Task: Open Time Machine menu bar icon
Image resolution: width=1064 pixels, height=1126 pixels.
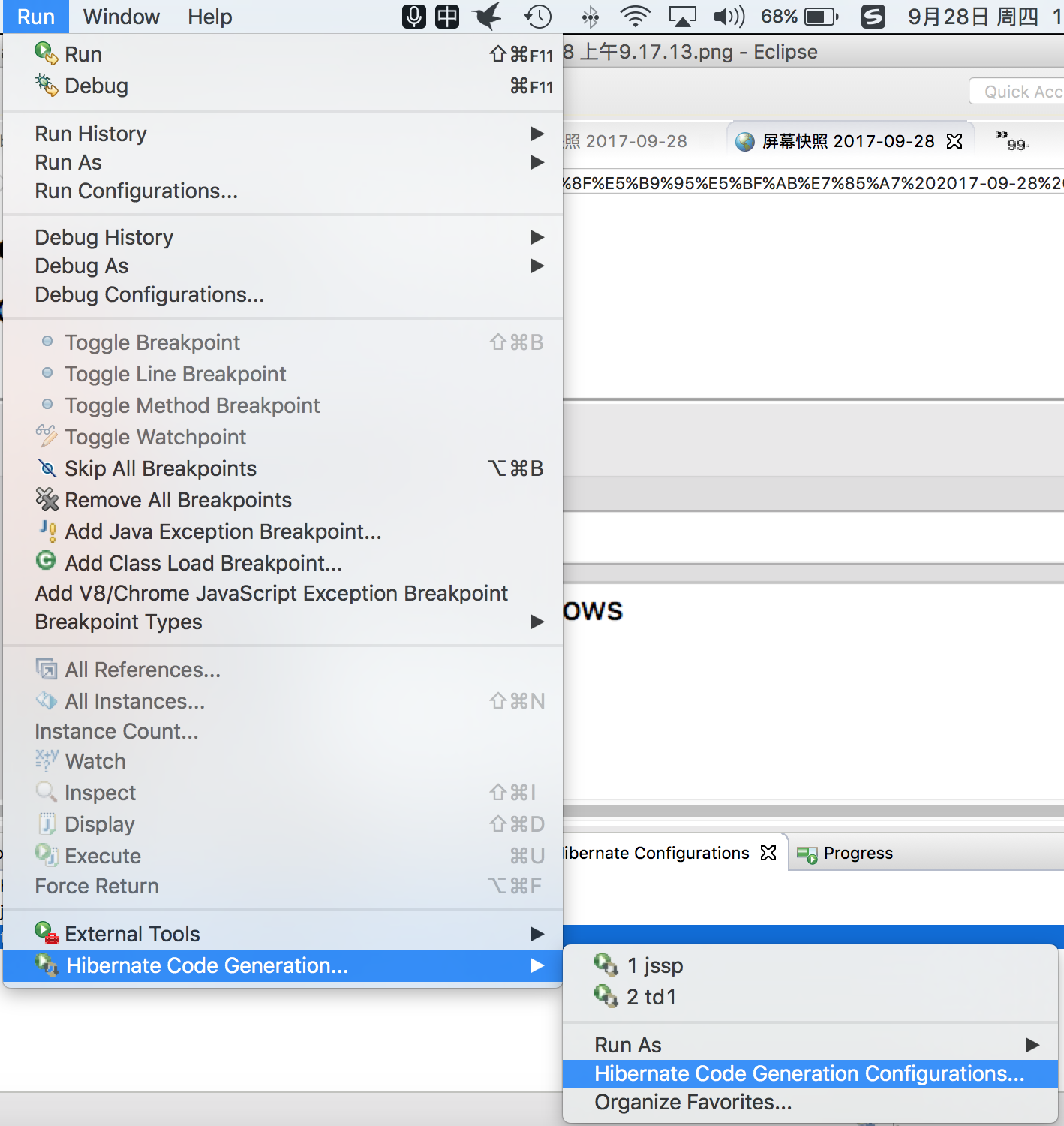Action: point(538,16)
